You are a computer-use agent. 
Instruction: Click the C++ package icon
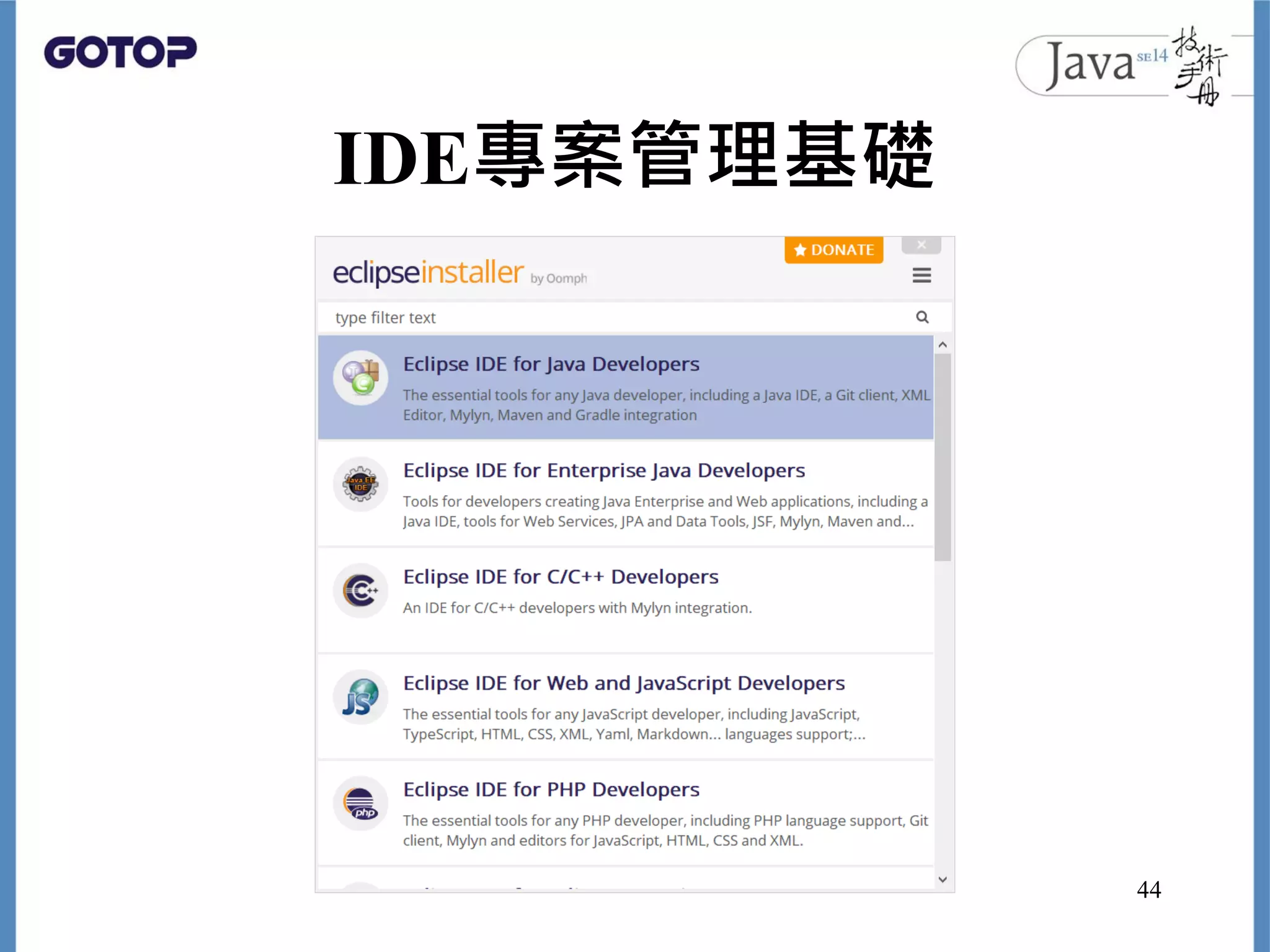360,591
